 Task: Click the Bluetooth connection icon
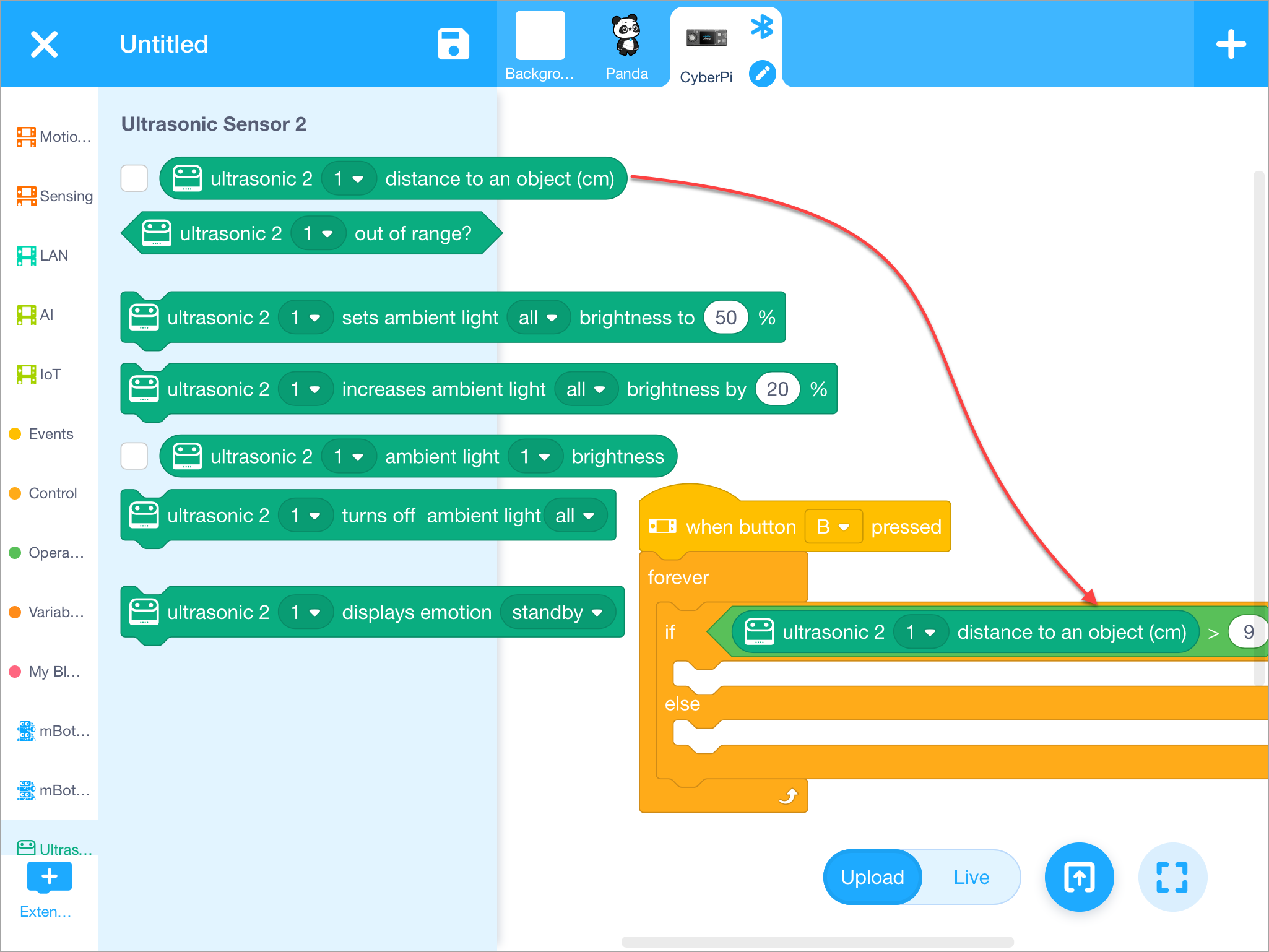point(761,27)
